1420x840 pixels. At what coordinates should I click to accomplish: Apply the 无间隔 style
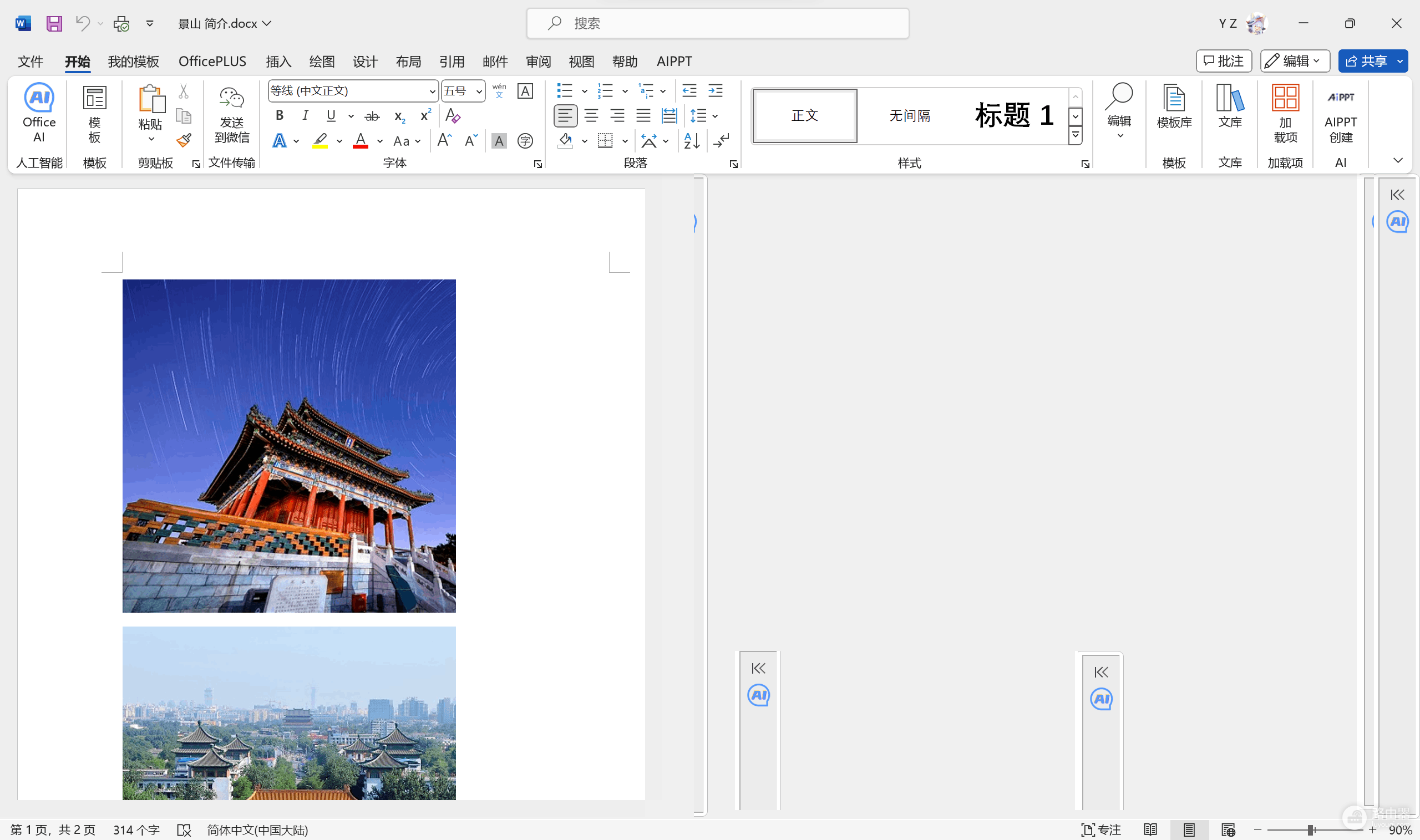click(x=910, y=115)
